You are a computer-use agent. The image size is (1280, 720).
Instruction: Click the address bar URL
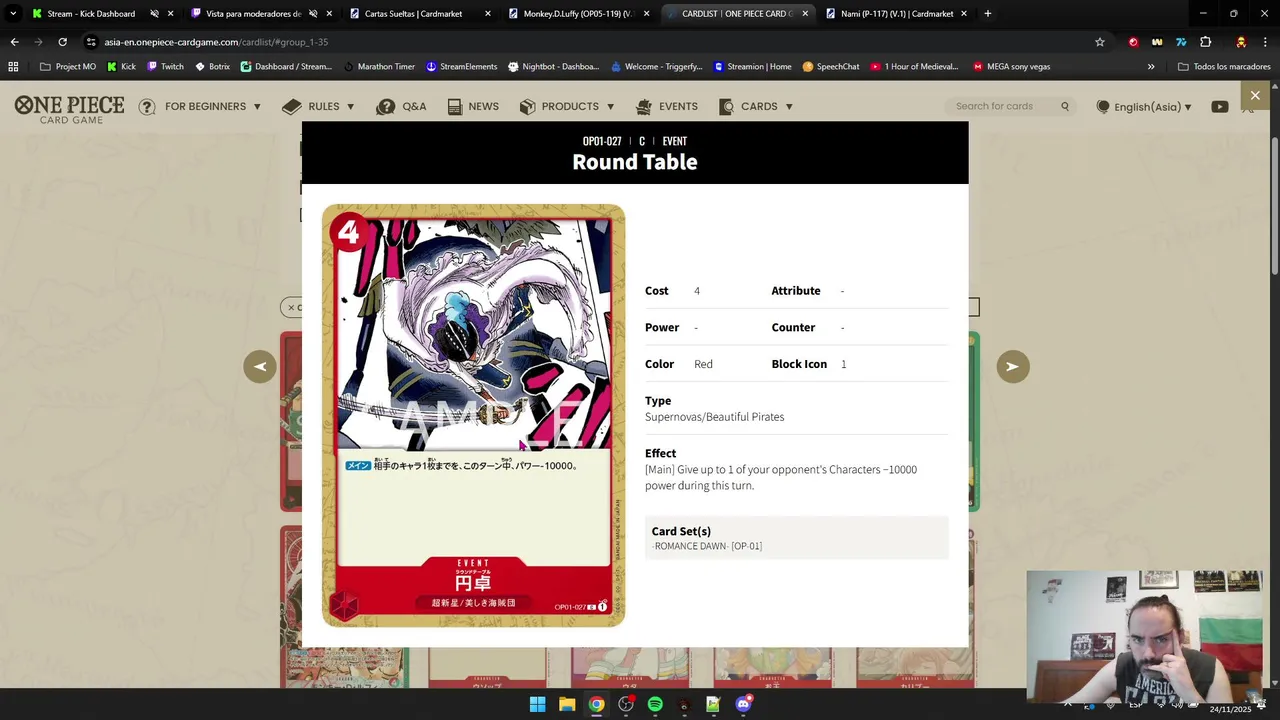point(216,42)
